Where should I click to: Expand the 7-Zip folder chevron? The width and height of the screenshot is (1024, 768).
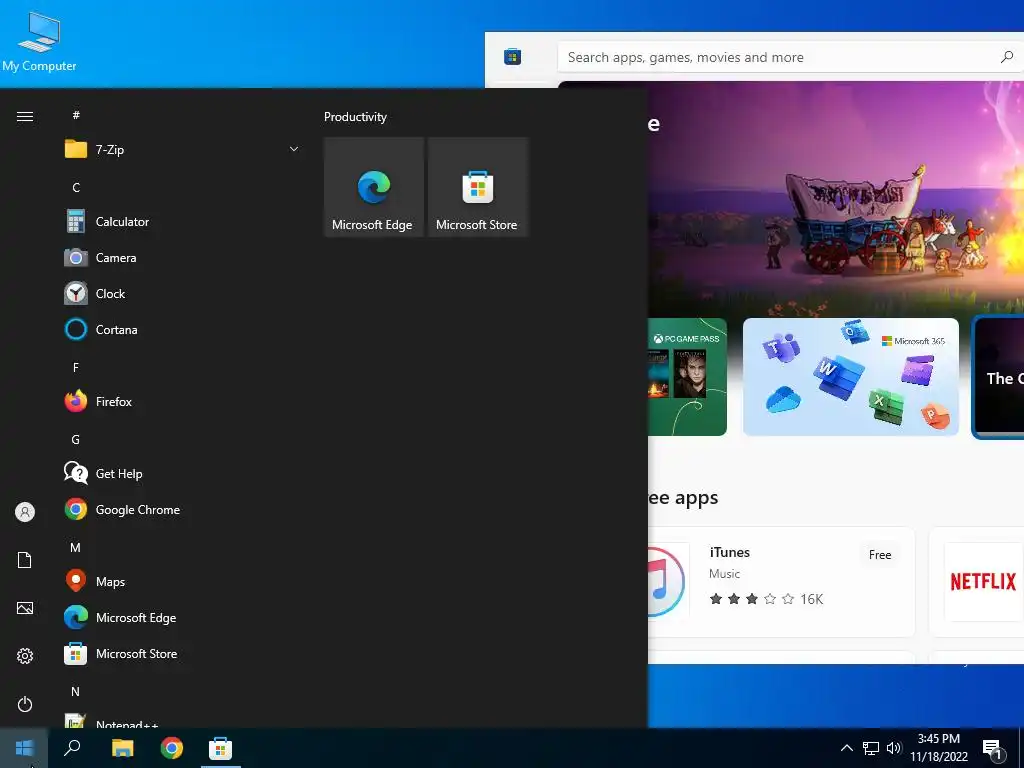(294, 150)
